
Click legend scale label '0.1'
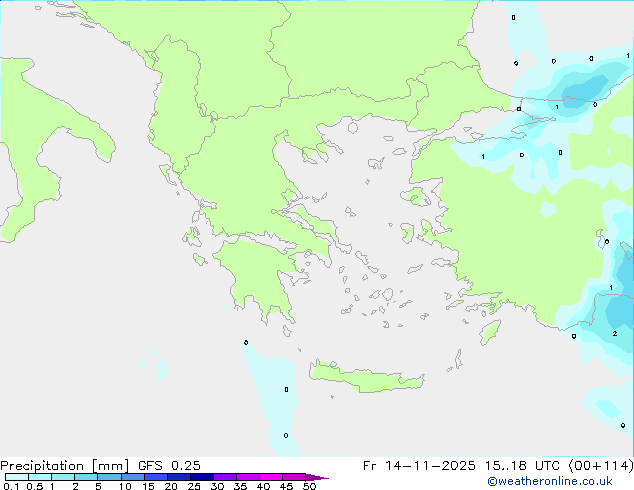(11, 486)
